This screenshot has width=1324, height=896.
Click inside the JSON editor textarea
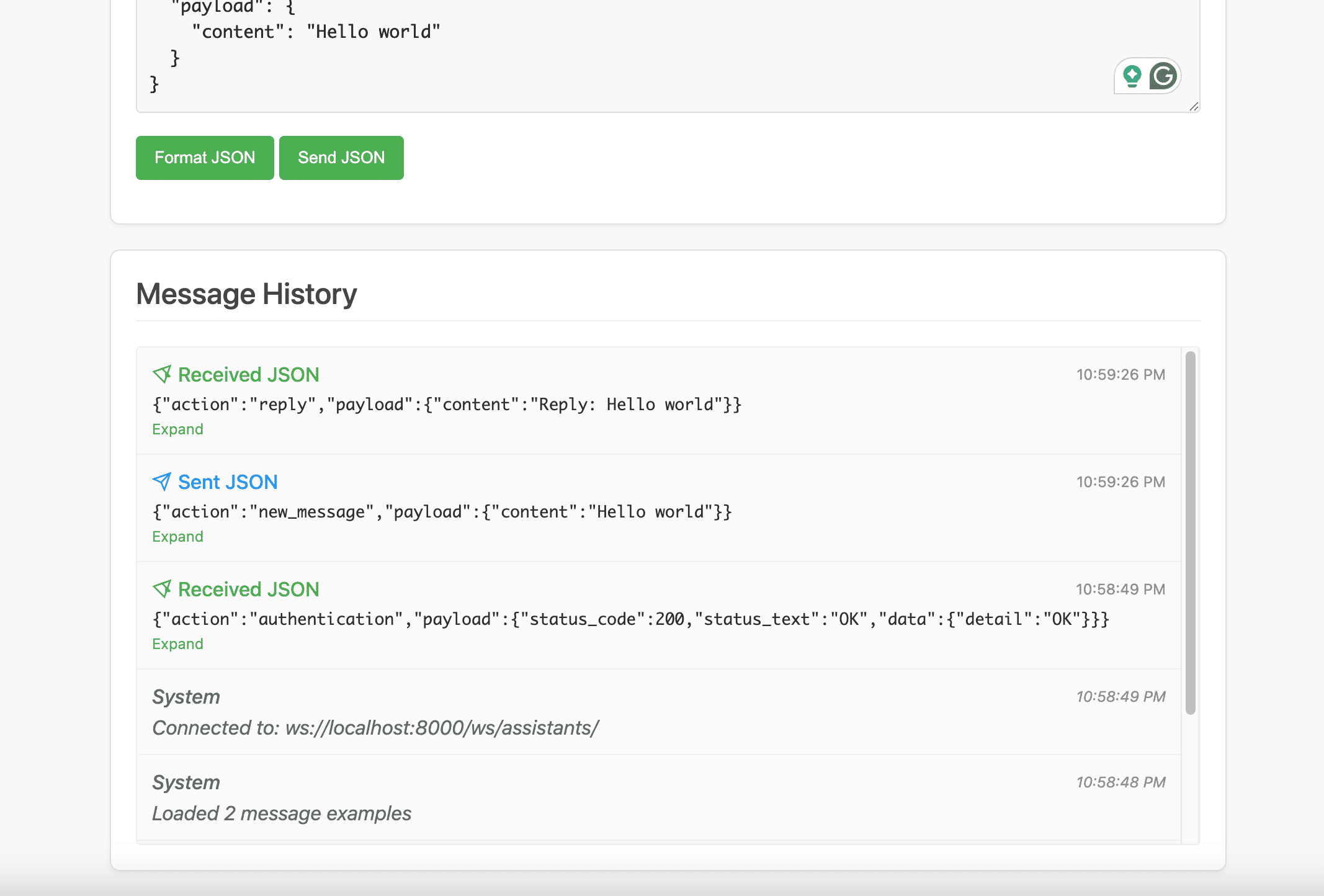pos(668,56)
